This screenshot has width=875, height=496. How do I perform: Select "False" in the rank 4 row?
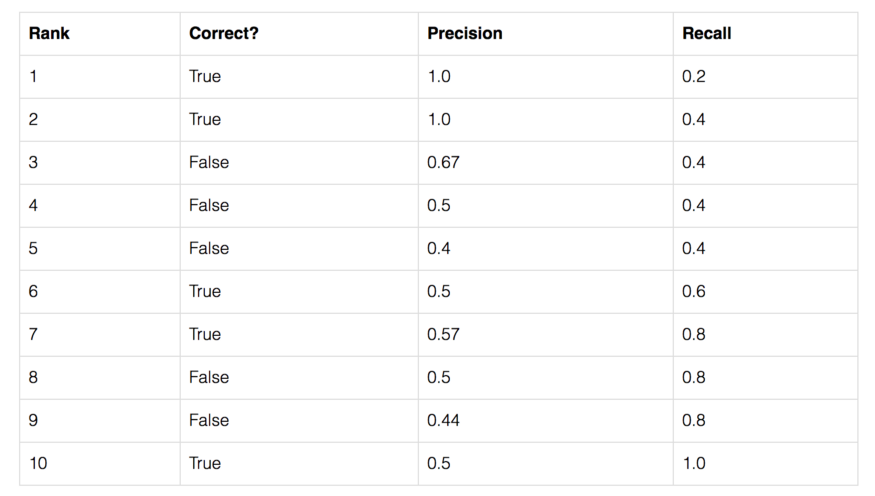click(208, 205)
